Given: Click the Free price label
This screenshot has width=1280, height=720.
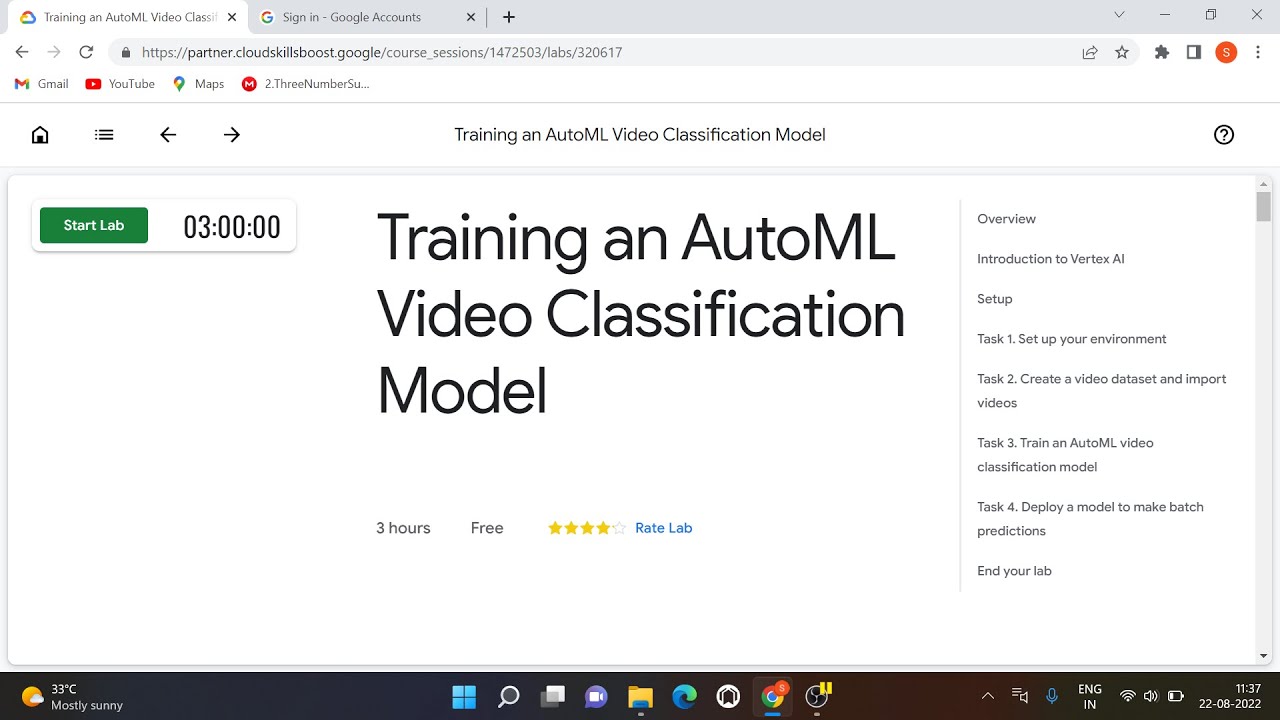Looking at the screenshot, I should click(x=487, y=528).
